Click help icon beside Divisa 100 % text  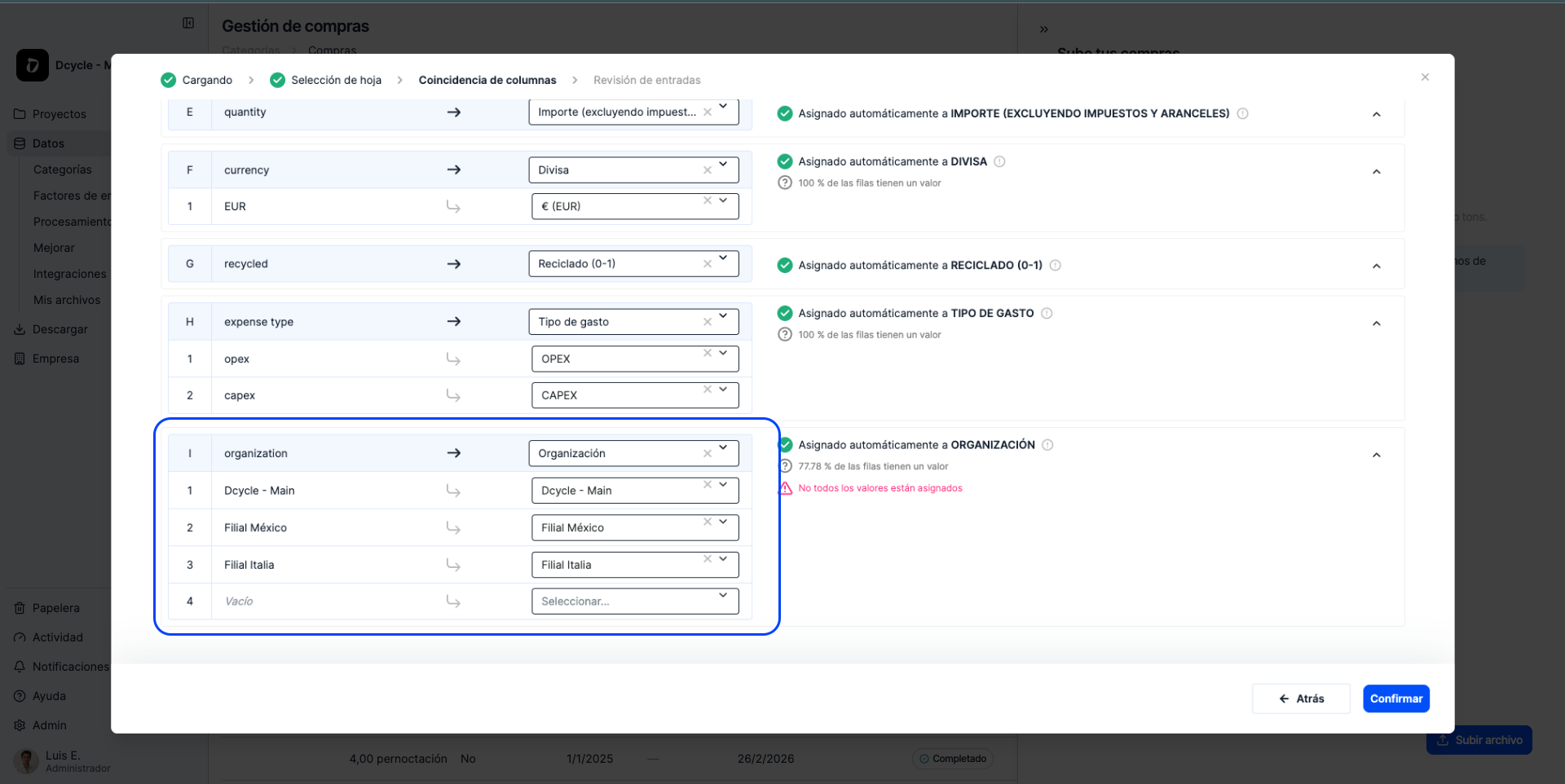coord(785,183)
